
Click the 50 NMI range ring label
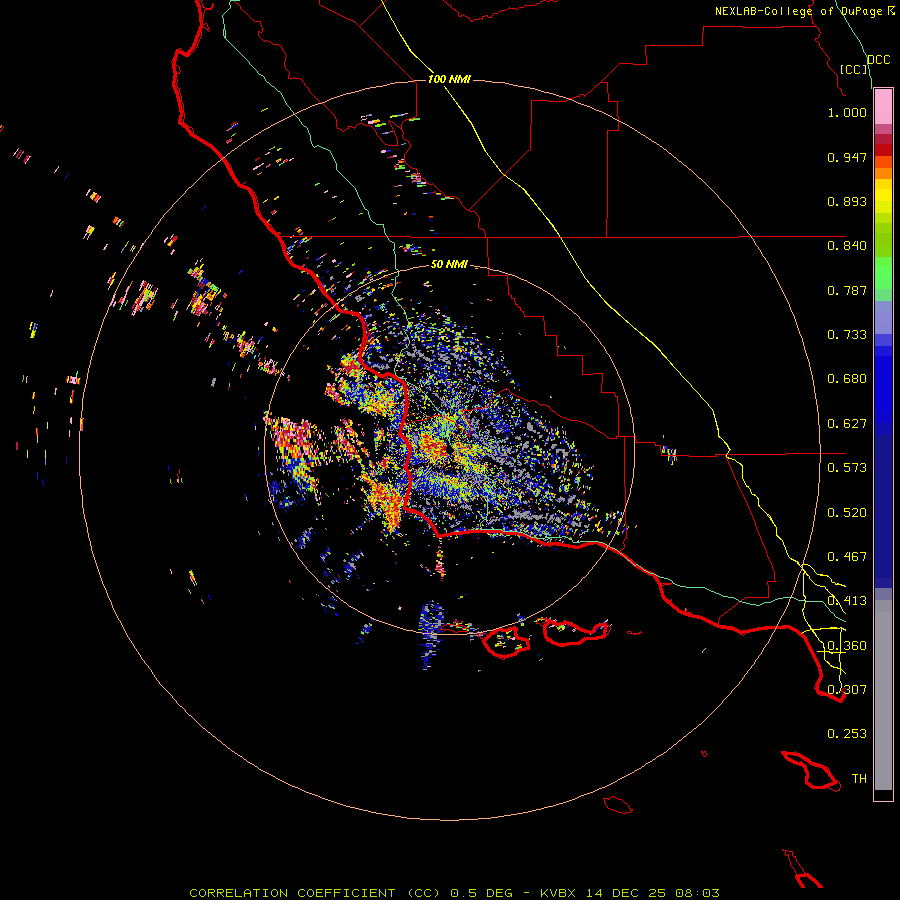click(449, 265)
